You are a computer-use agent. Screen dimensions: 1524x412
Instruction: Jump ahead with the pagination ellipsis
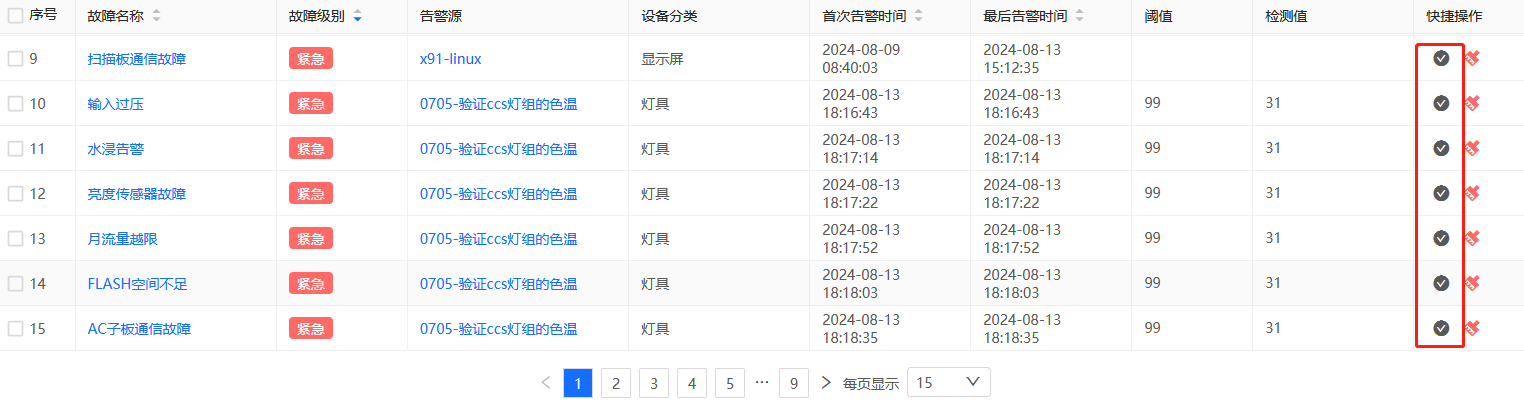(762, 382)
